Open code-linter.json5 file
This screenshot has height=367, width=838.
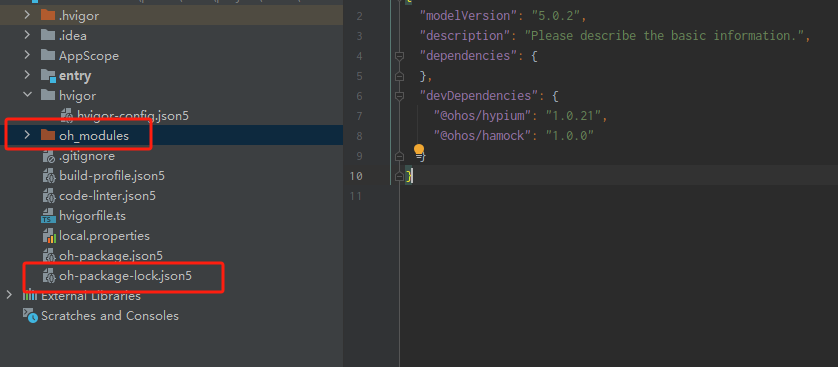point(107,196)
